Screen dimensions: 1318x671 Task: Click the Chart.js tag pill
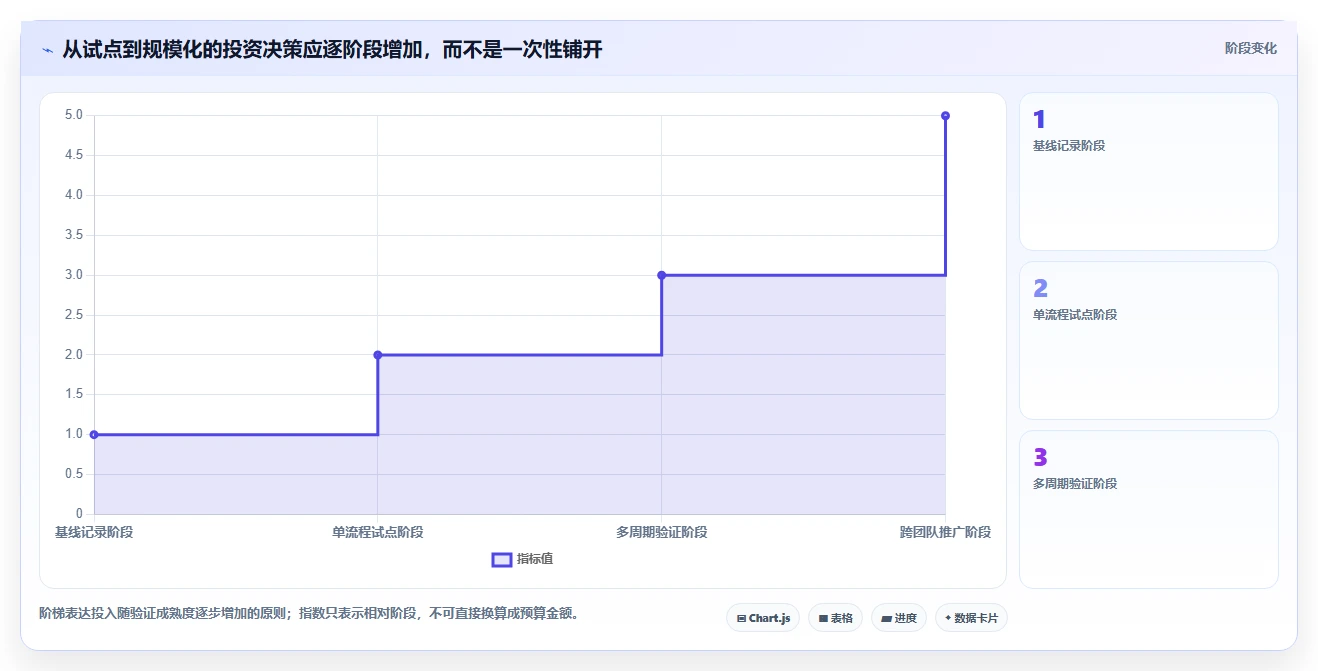[763, 618]
